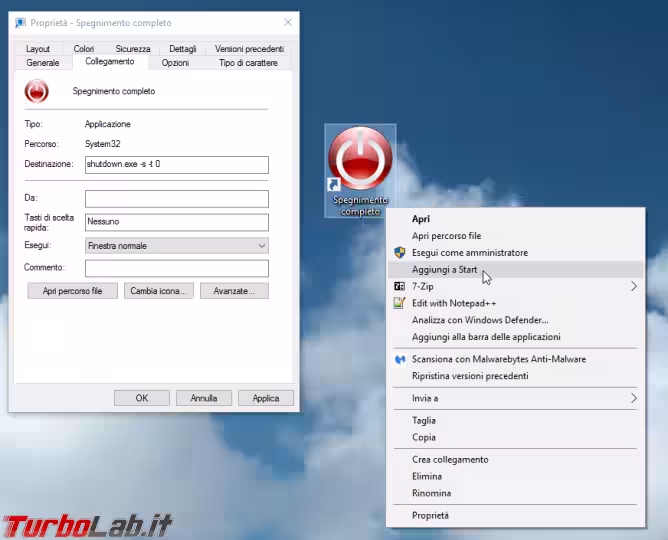Screen dimensions: 668x540
Task: Choose Proprietà from the context menu
Action: coord(430,515)
